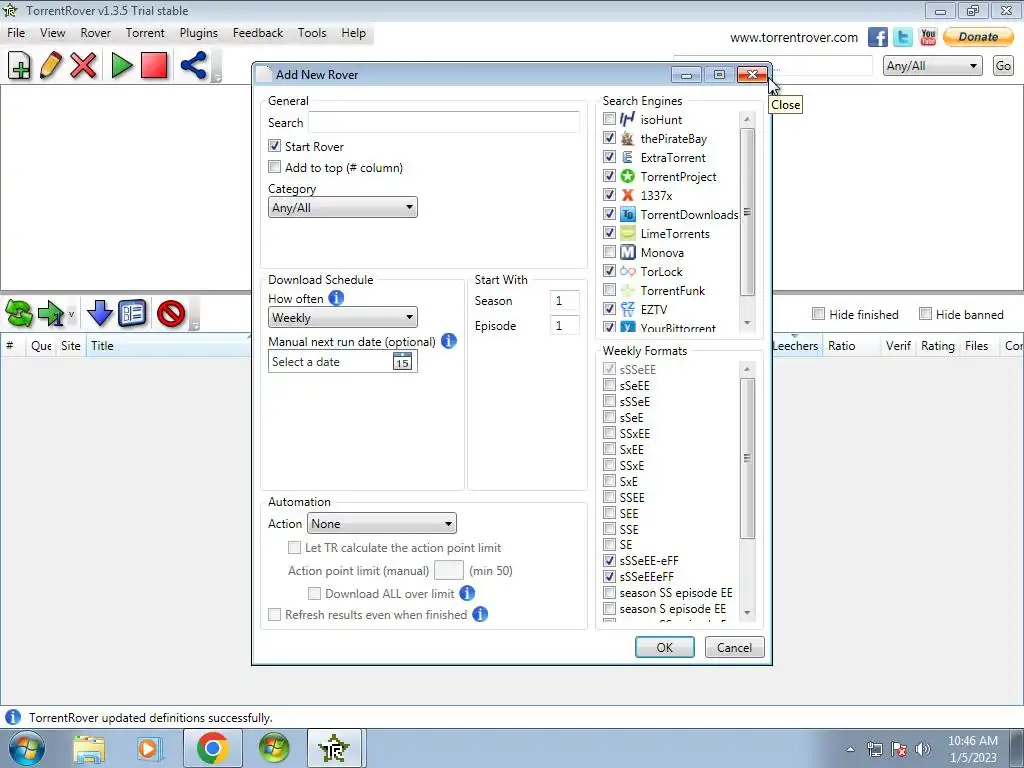Click the Episode number field

[564, 325]
